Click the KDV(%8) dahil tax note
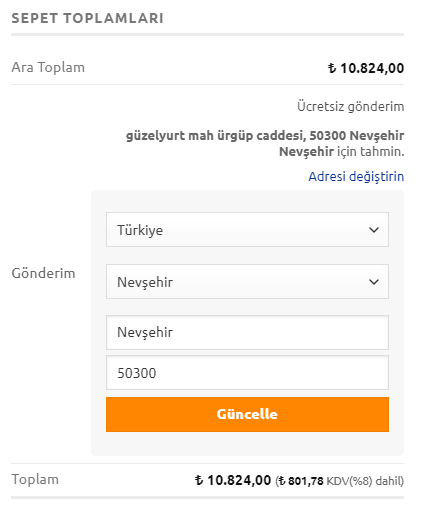The height and width of the screenshot is (509, 423). coord(365,481)
